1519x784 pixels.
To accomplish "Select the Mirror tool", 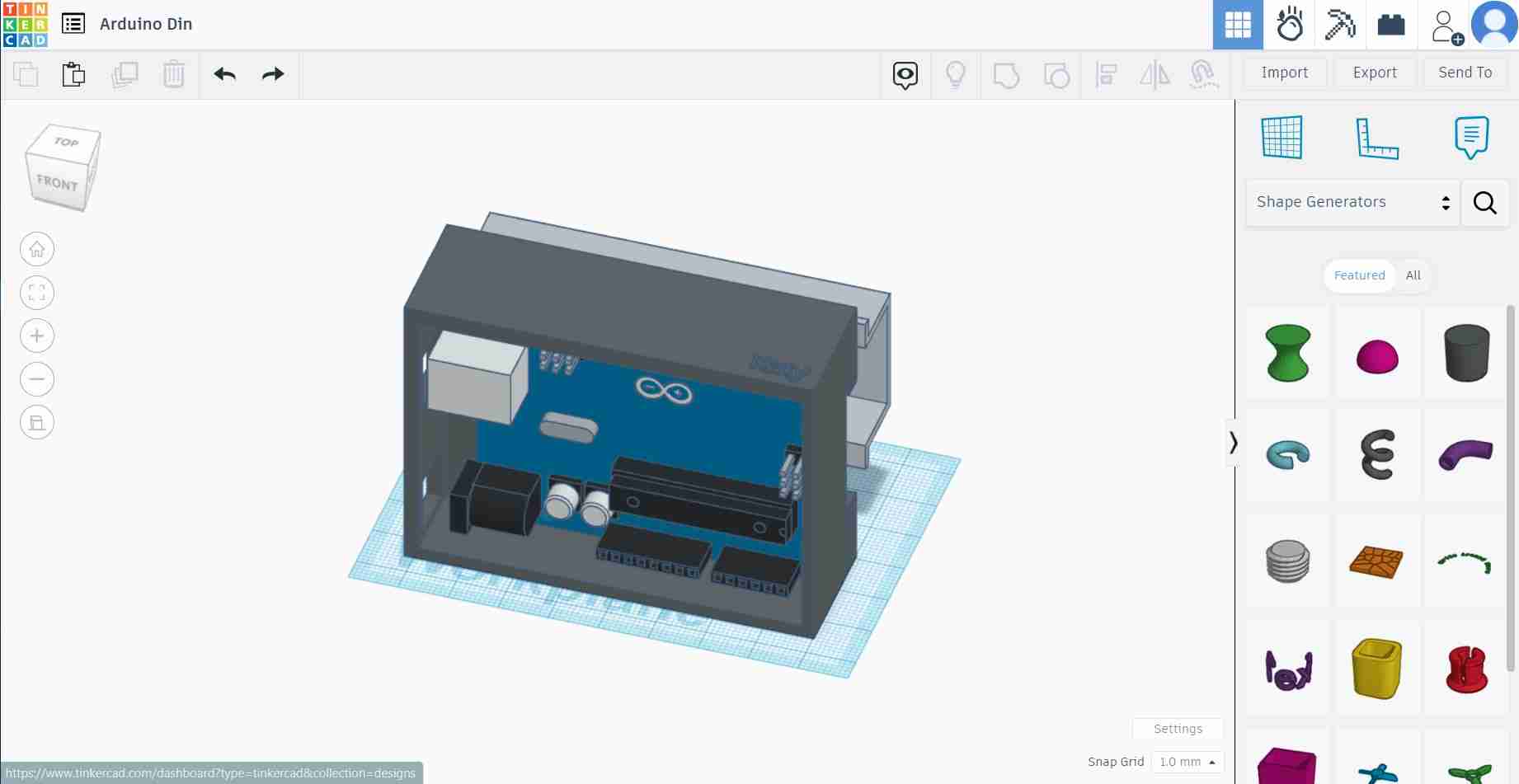I will [1155, 74].
